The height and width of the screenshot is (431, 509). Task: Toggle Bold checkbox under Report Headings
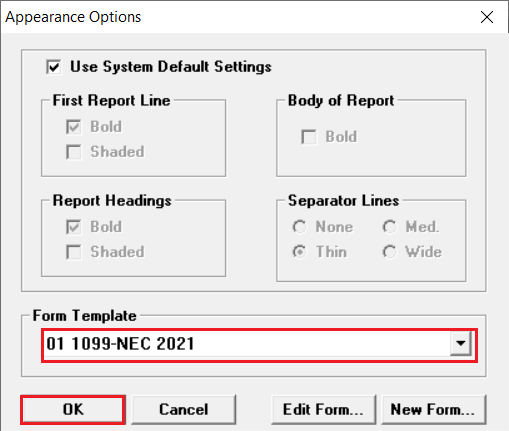pyautogui.click(x=73, y=227)
